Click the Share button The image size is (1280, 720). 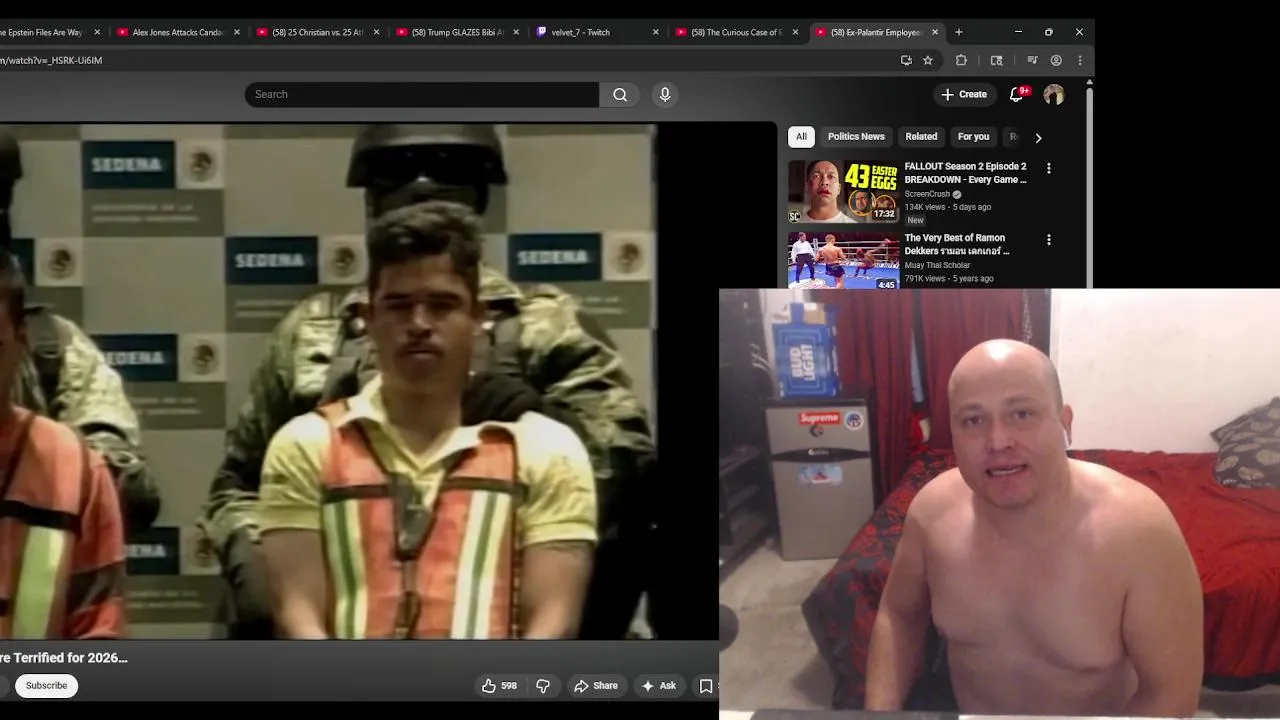click(596, 685)
